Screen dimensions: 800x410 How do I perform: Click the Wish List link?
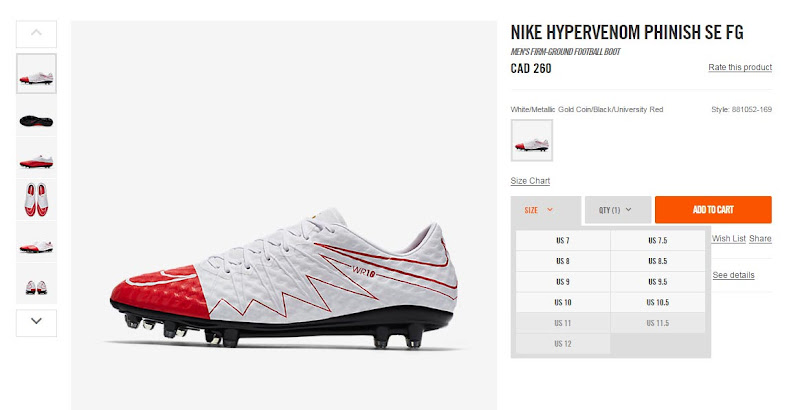click(729, 238)
